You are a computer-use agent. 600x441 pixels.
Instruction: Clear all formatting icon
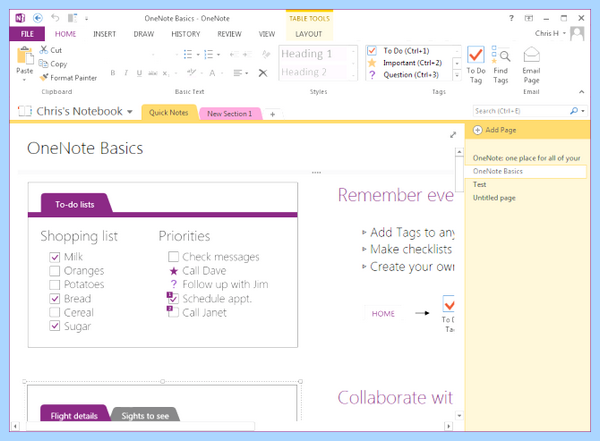point(266,54)
